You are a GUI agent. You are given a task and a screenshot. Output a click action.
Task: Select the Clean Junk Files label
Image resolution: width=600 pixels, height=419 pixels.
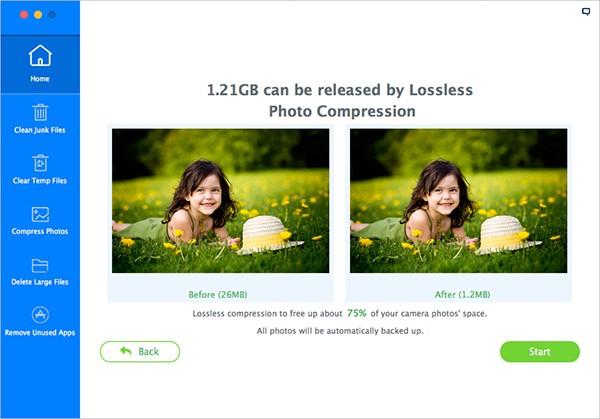tap(40, 130)
